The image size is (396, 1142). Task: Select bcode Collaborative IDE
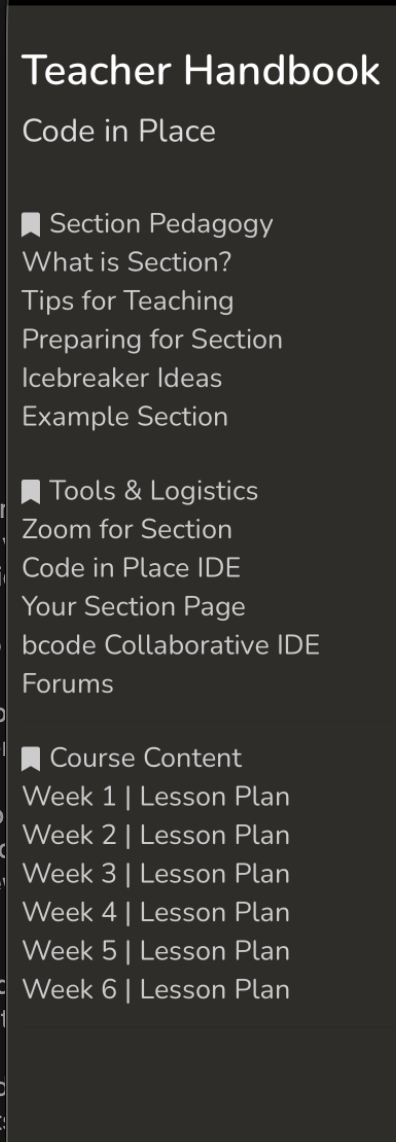[171, 645]
